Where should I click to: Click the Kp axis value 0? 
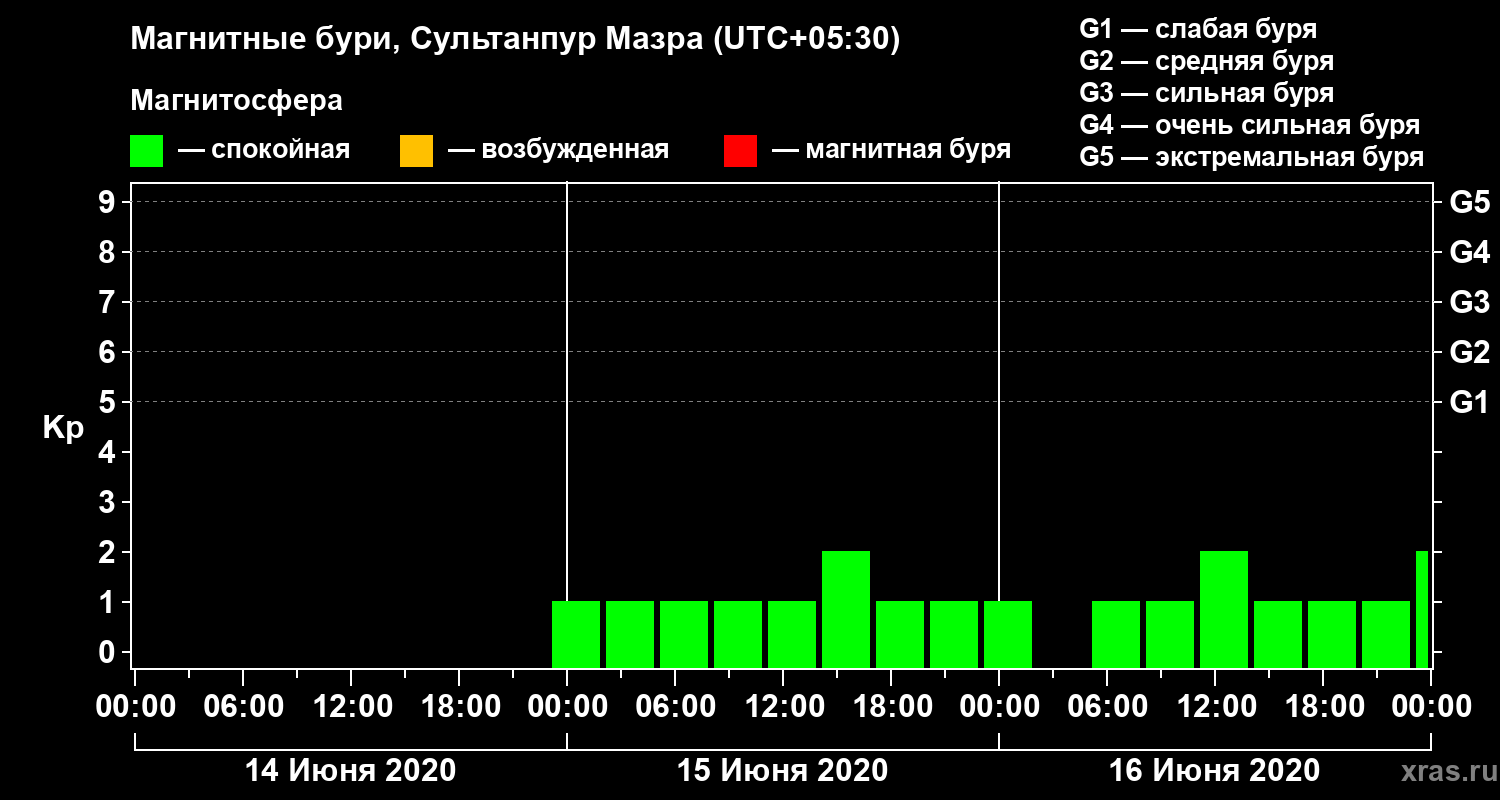click(108, 653)
